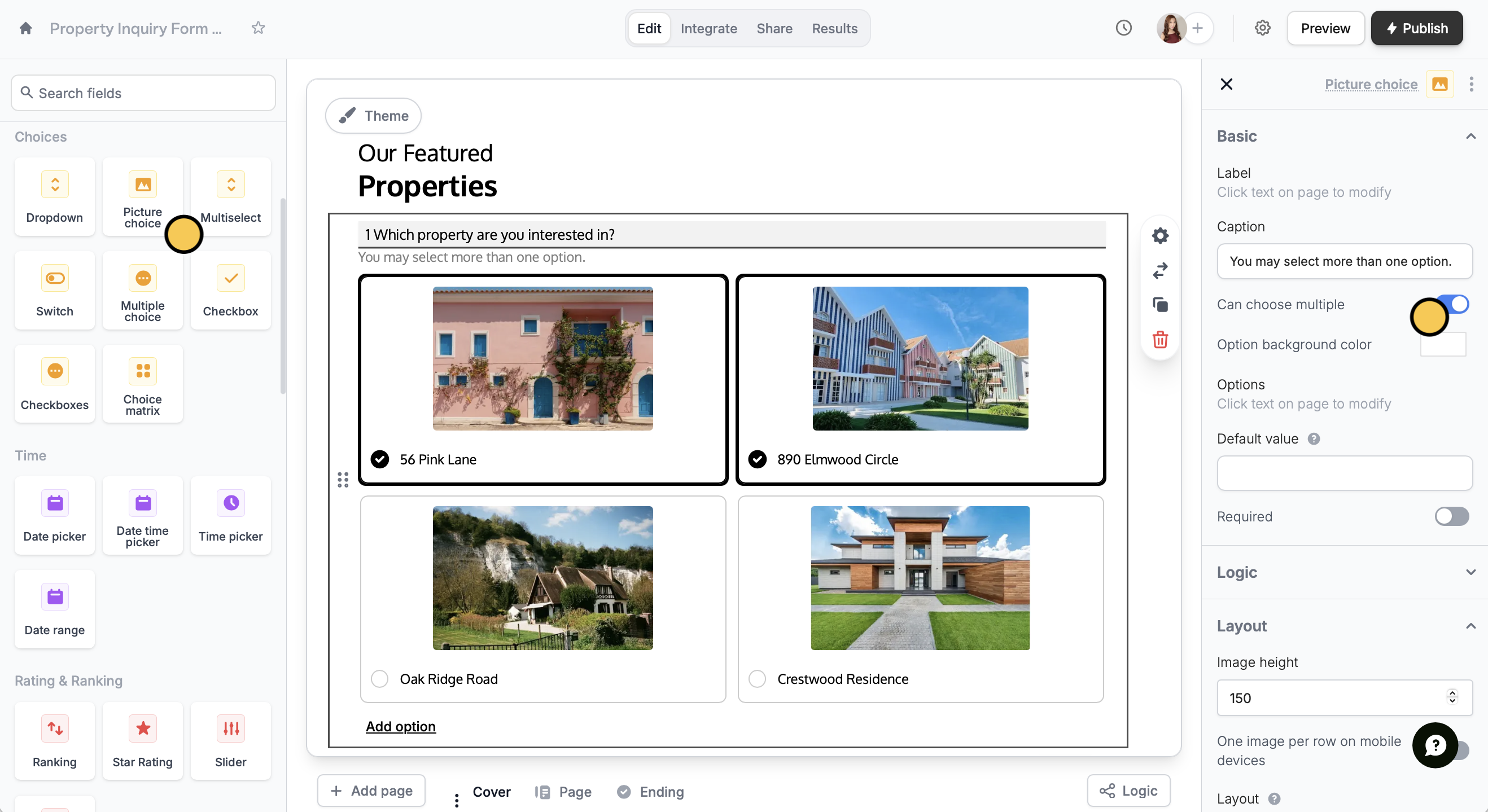This screenshot has width=1488, height=812.
Task: Toggle the Required switch on
Action: coord(1451,516)
